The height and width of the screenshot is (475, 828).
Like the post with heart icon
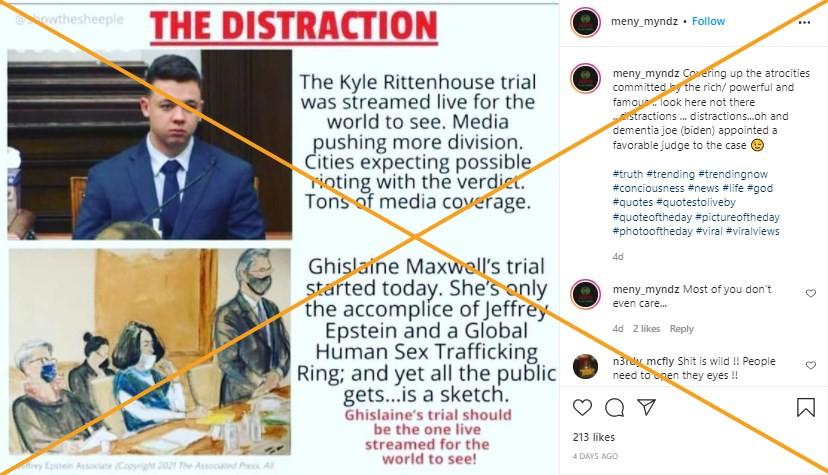coord(582,407)
